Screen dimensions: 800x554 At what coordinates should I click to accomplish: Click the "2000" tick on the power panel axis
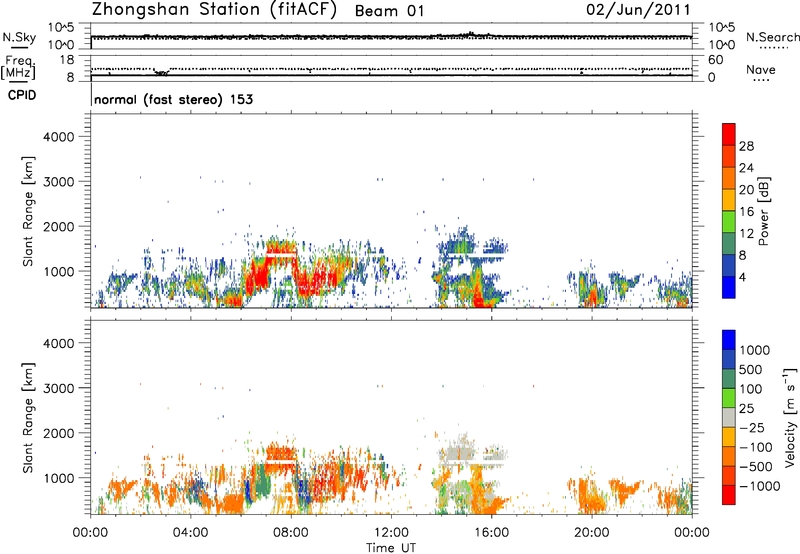pos(59,226)
